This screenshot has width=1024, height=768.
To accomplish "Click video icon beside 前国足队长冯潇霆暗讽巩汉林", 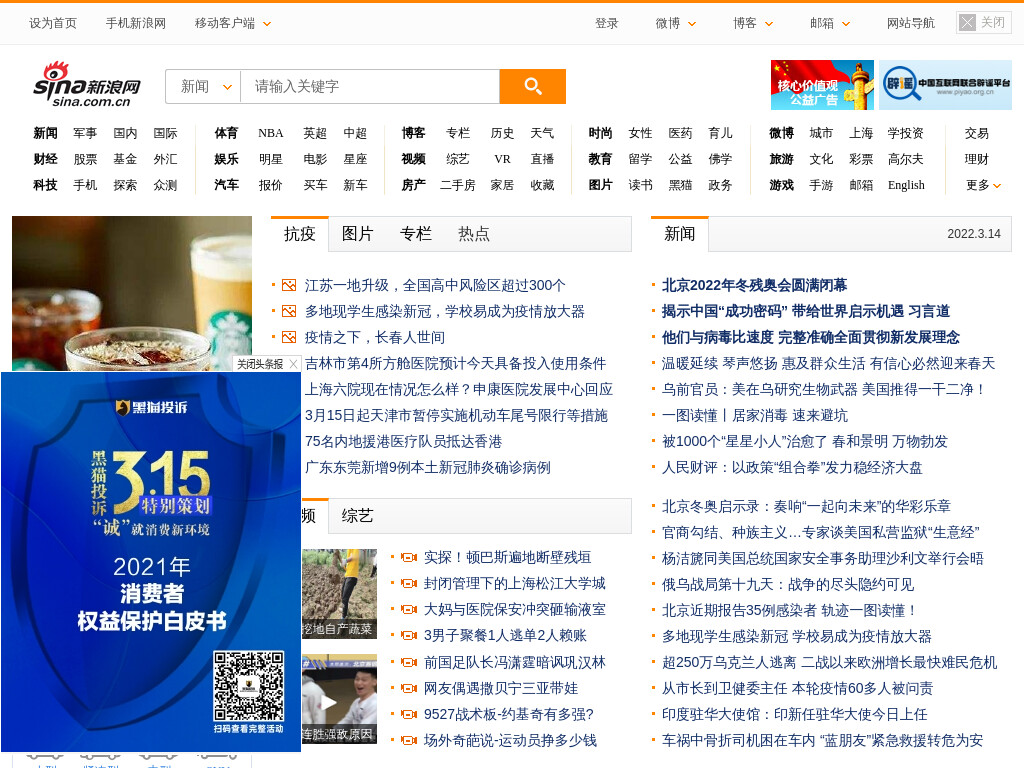I will point(409,662).
